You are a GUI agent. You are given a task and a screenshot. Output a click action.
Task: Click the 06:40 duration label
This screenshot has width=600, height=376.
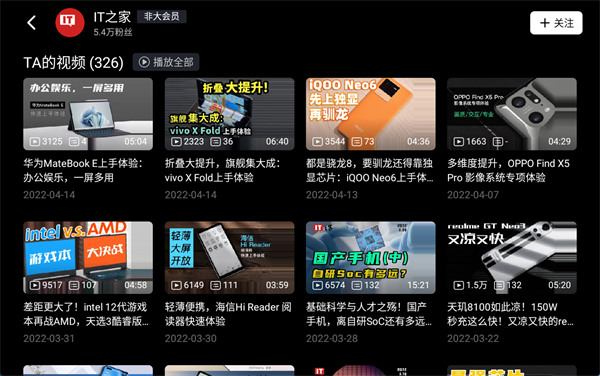pos(277,142)
